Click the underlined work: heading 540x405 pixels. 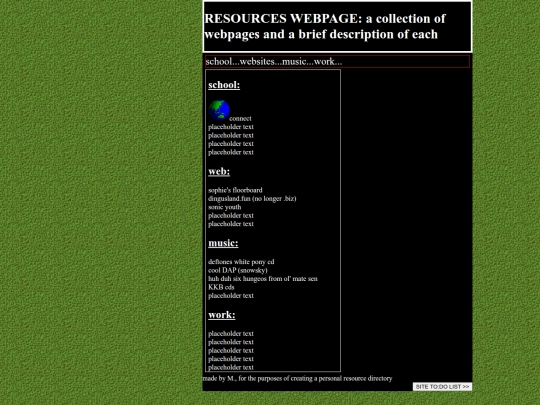222,315
